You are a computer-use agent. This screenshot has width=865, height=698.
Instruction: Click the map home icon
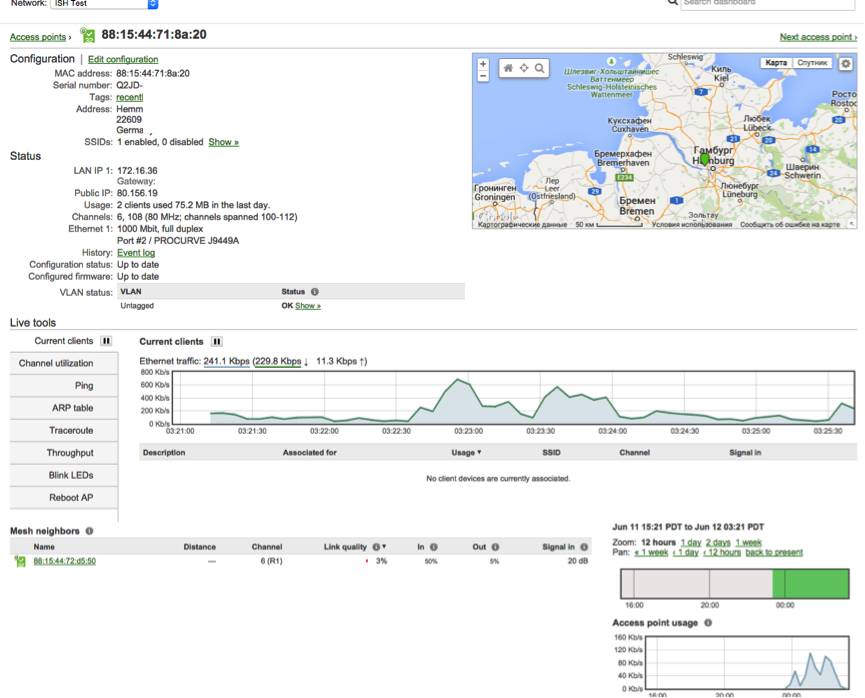point(508,68)
